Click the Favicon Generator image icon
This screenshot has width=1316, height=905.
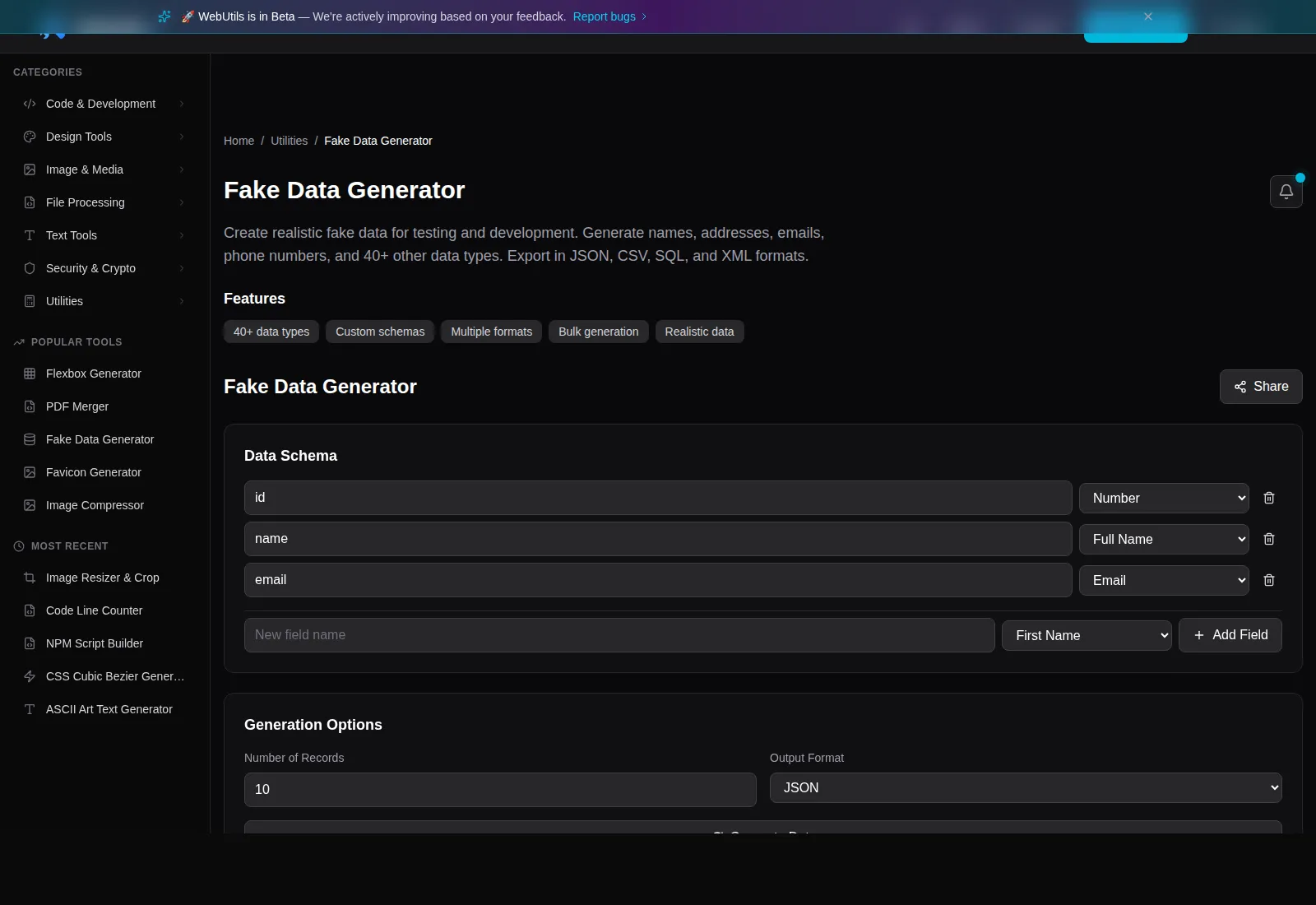click(30, 472)
